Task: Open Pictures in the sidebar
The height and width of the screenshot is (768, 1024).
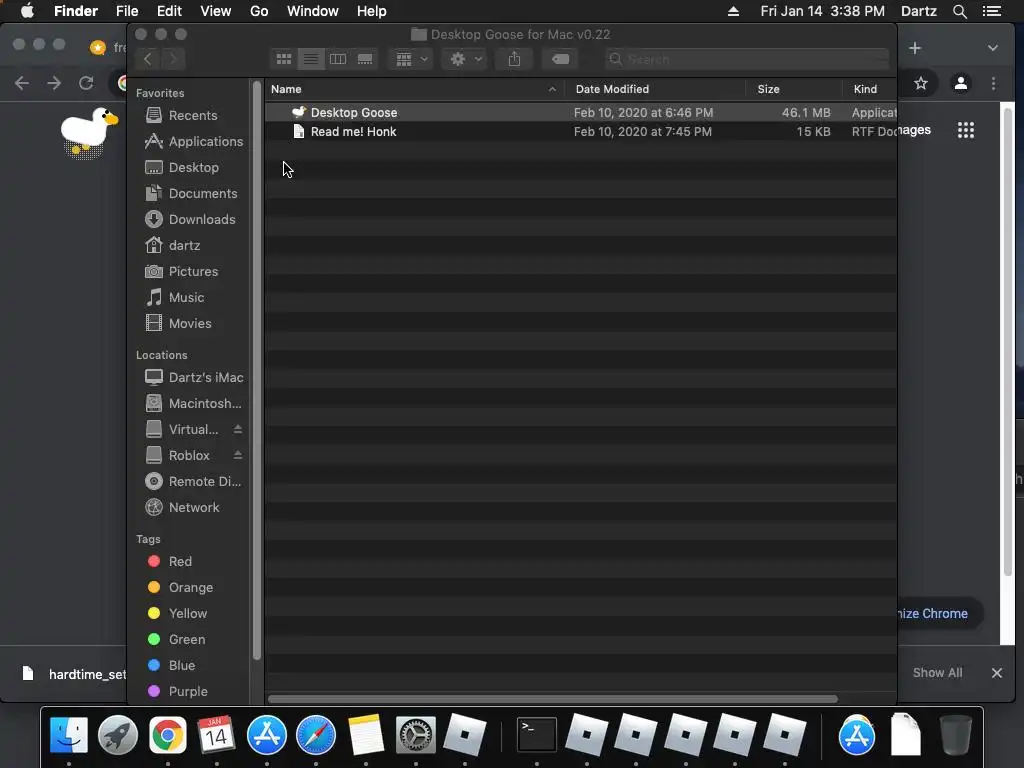Action: click(191, 272)
